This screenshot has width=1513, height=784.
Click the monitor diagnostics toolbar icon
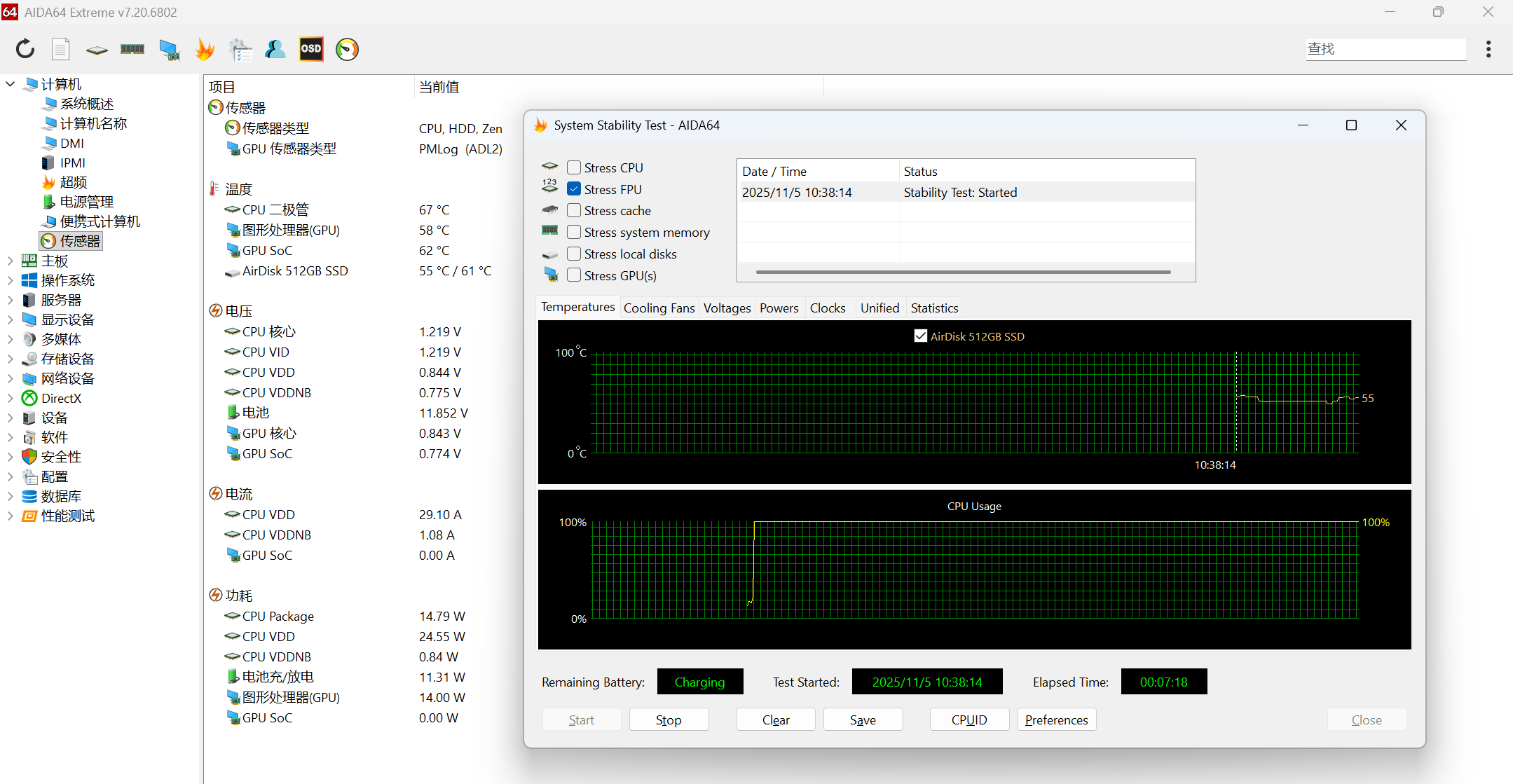coord(169,49)
